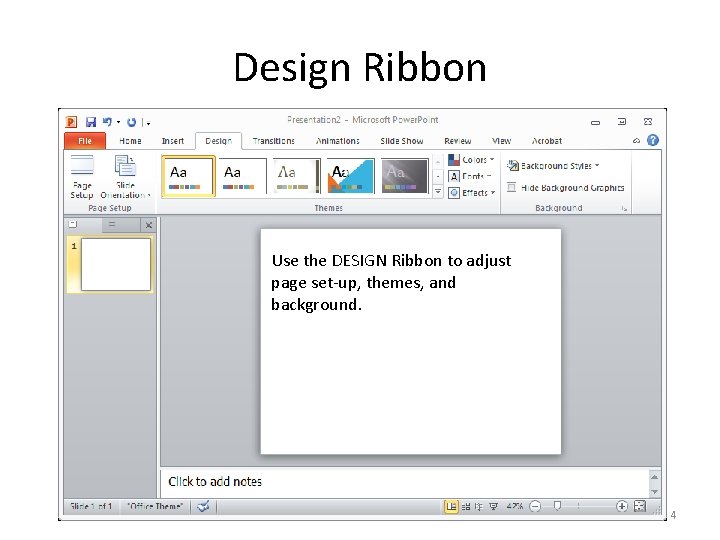Click the Help question mark icon

click(652, 140)
